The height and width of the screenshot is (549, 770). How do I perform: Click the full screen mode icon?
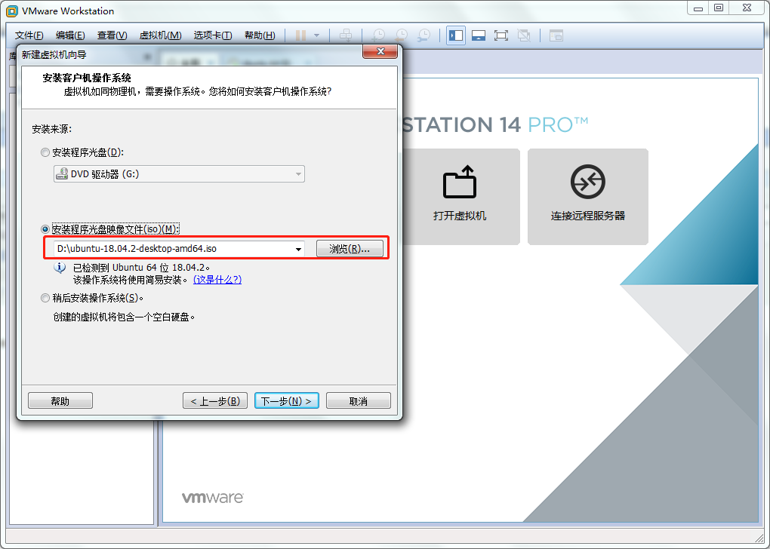tap(501, 35)
